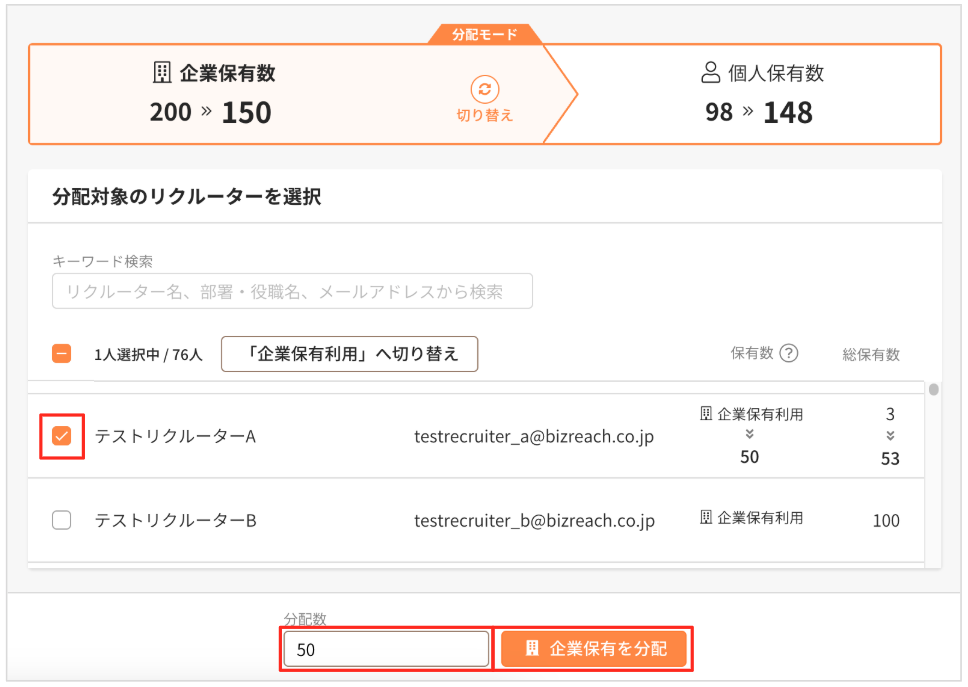
Task: Click the chevron under 3 in 総保有数 column
Action: pyautogui.click(x=890, y=434)
